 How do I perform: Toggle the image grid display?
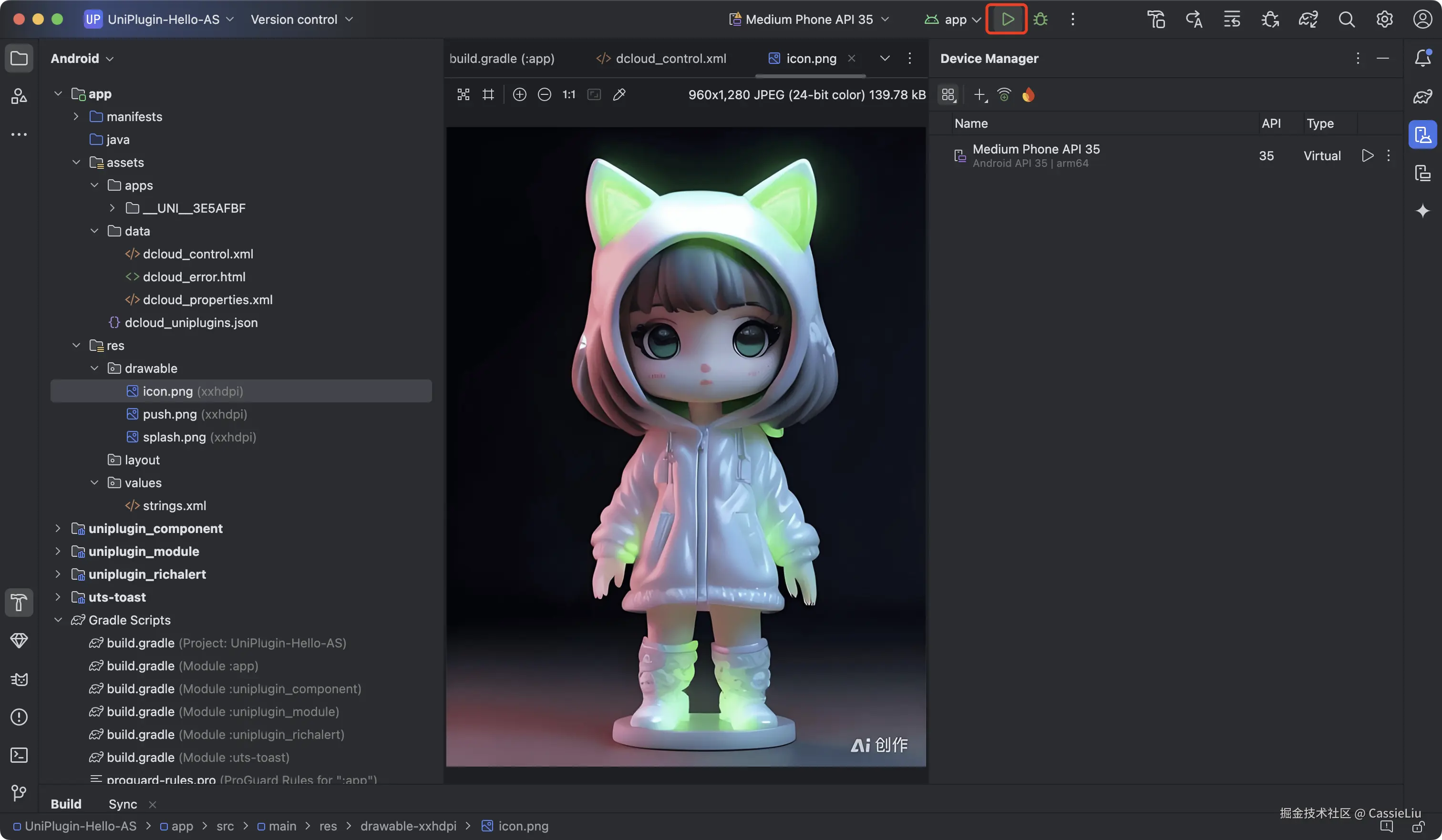click(x=488, y=94)
